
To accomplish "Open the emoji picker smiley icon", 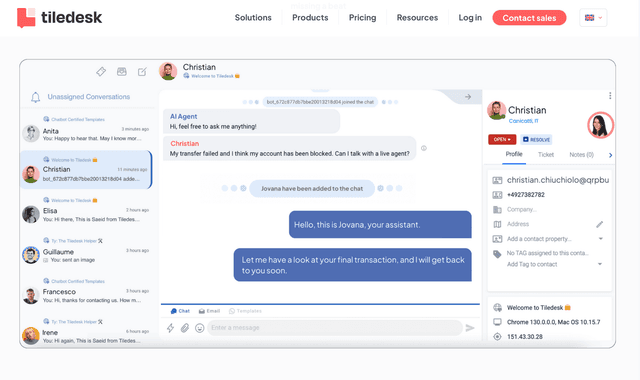I will pyautogui.click(x=200, y=328).
